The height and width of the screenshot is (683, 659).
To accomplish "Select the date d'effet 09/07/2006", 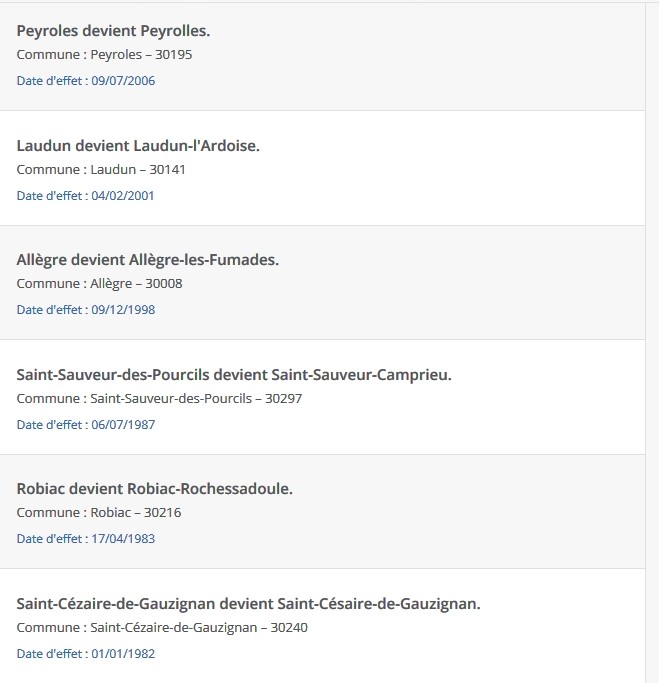I will 86,81.
